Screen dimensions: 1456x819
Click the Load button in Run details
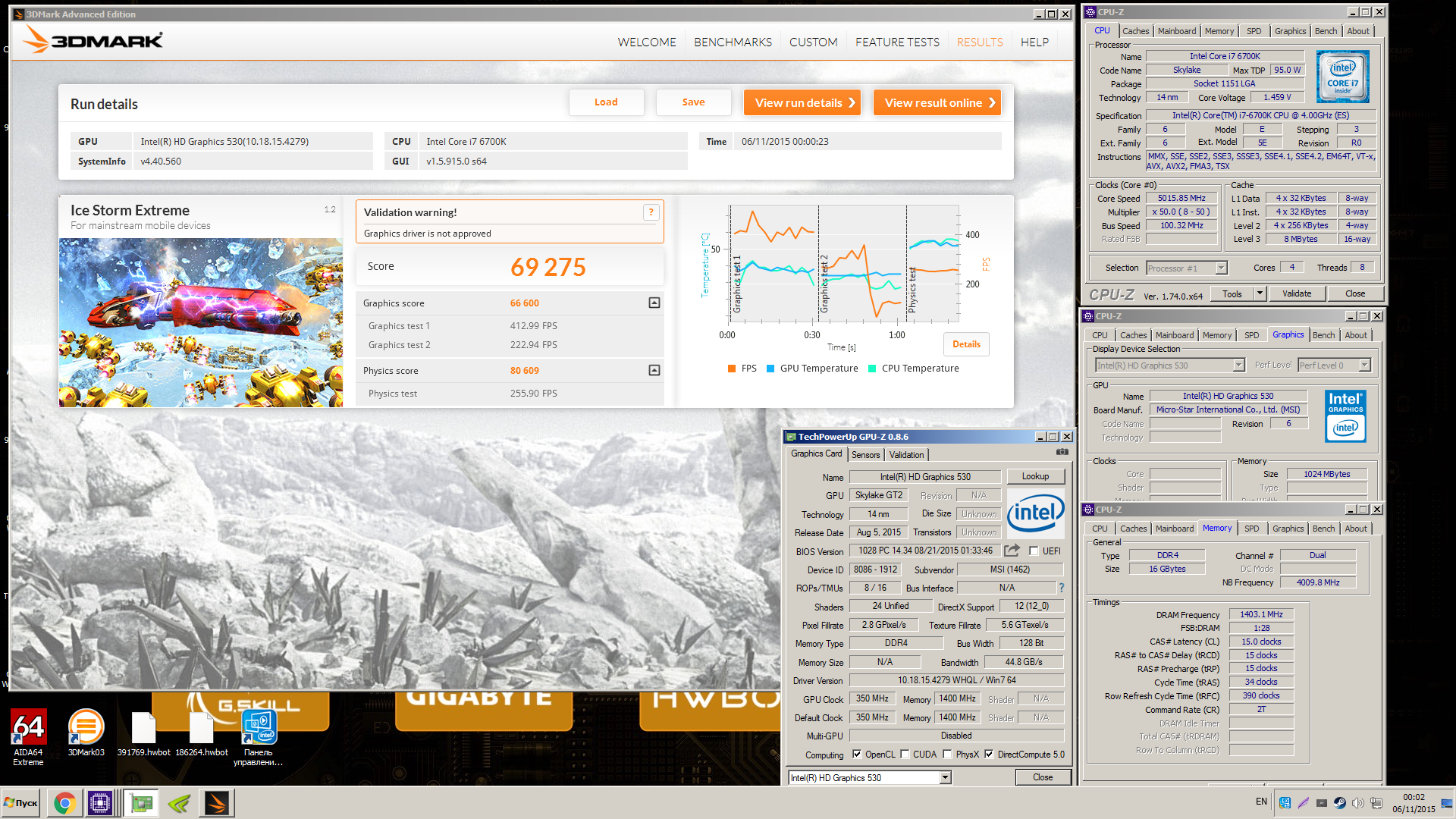[x=606, y=102]
